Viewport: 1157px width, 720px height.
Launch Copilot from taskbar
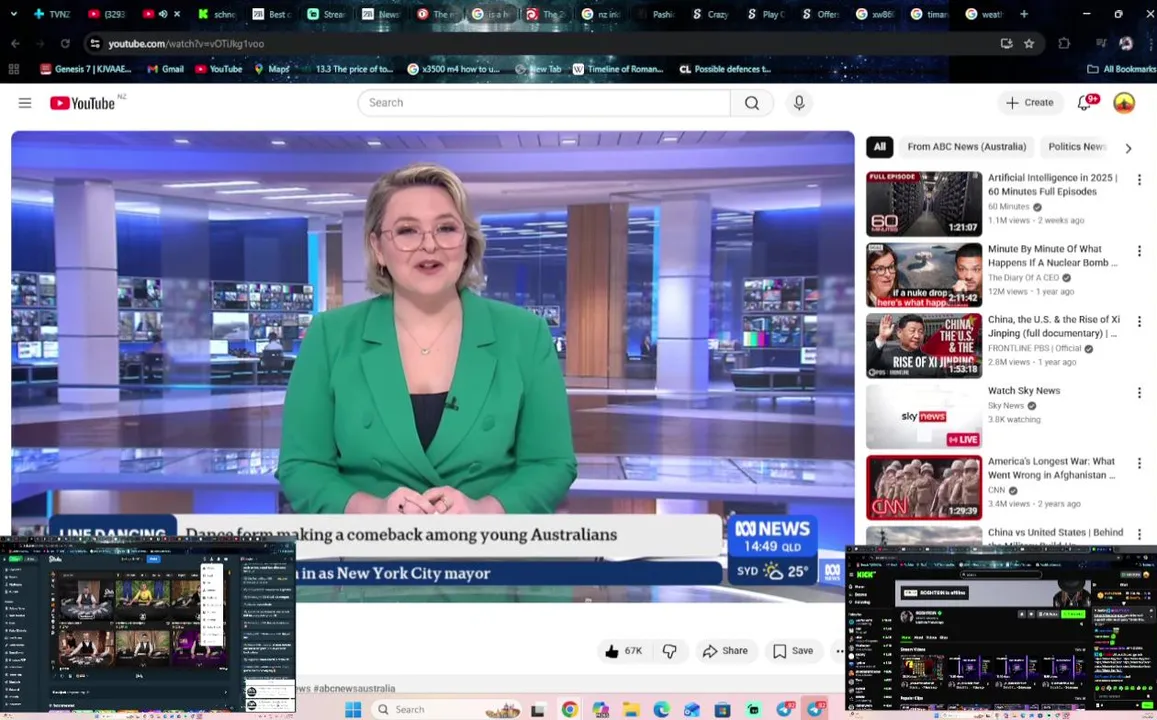click(600, 710)
